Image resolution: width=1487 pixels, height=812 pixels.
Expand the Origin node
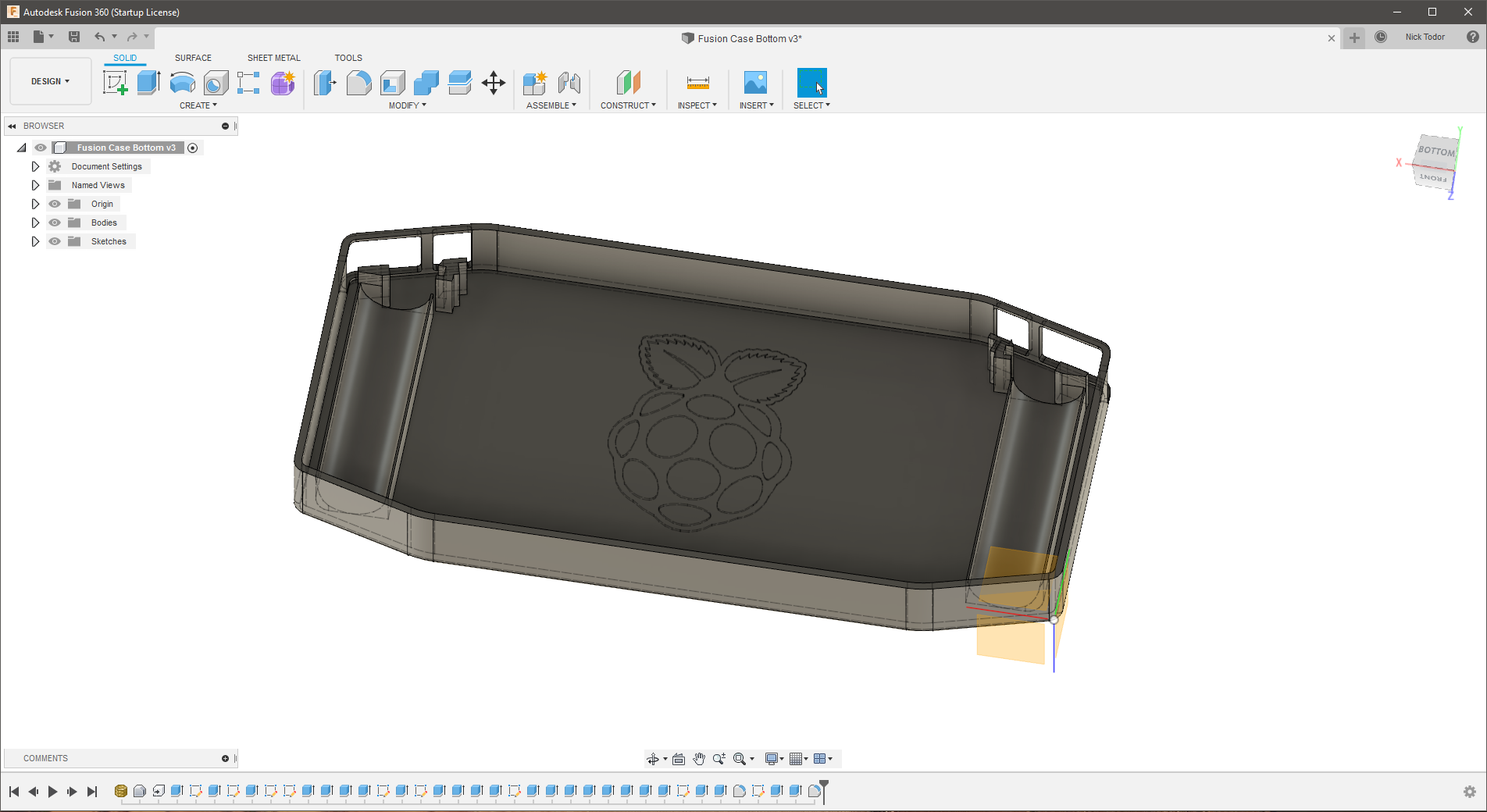tap(35, 204)
